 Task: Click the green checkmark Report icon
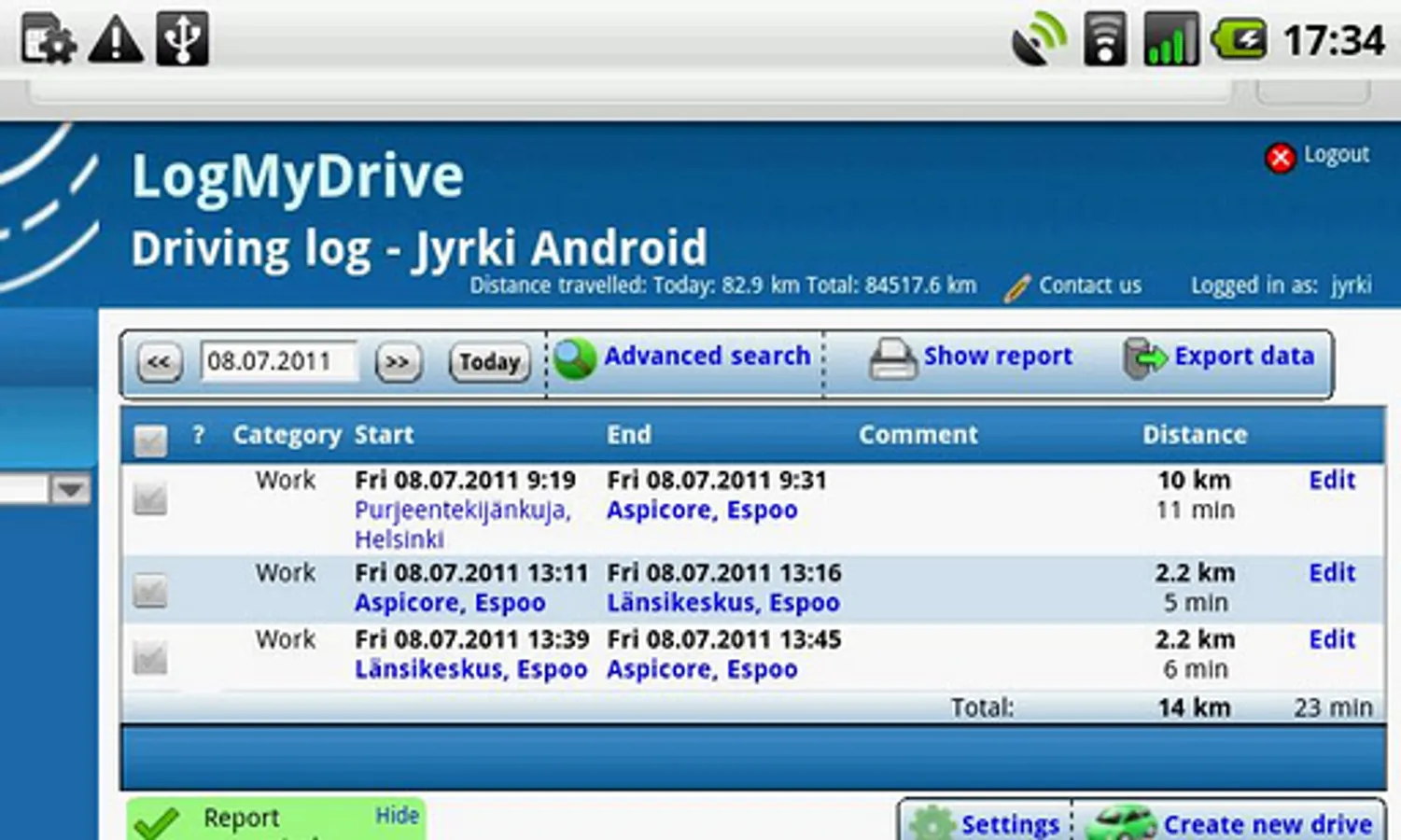pos(156,823)
